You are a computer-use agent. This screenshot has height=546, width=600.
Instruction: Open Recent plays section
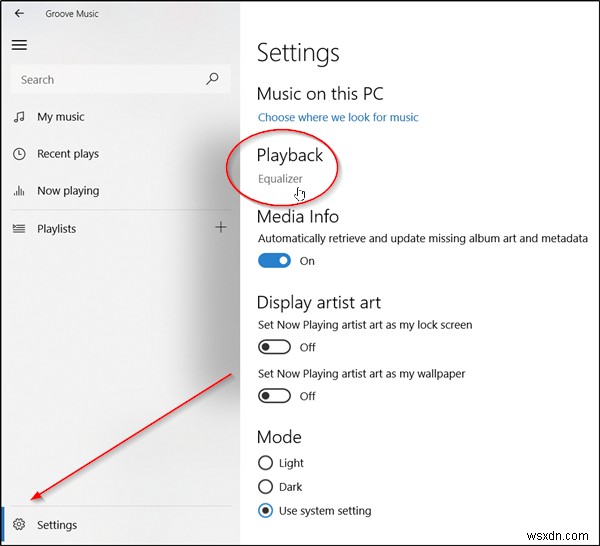pos(68,154)
